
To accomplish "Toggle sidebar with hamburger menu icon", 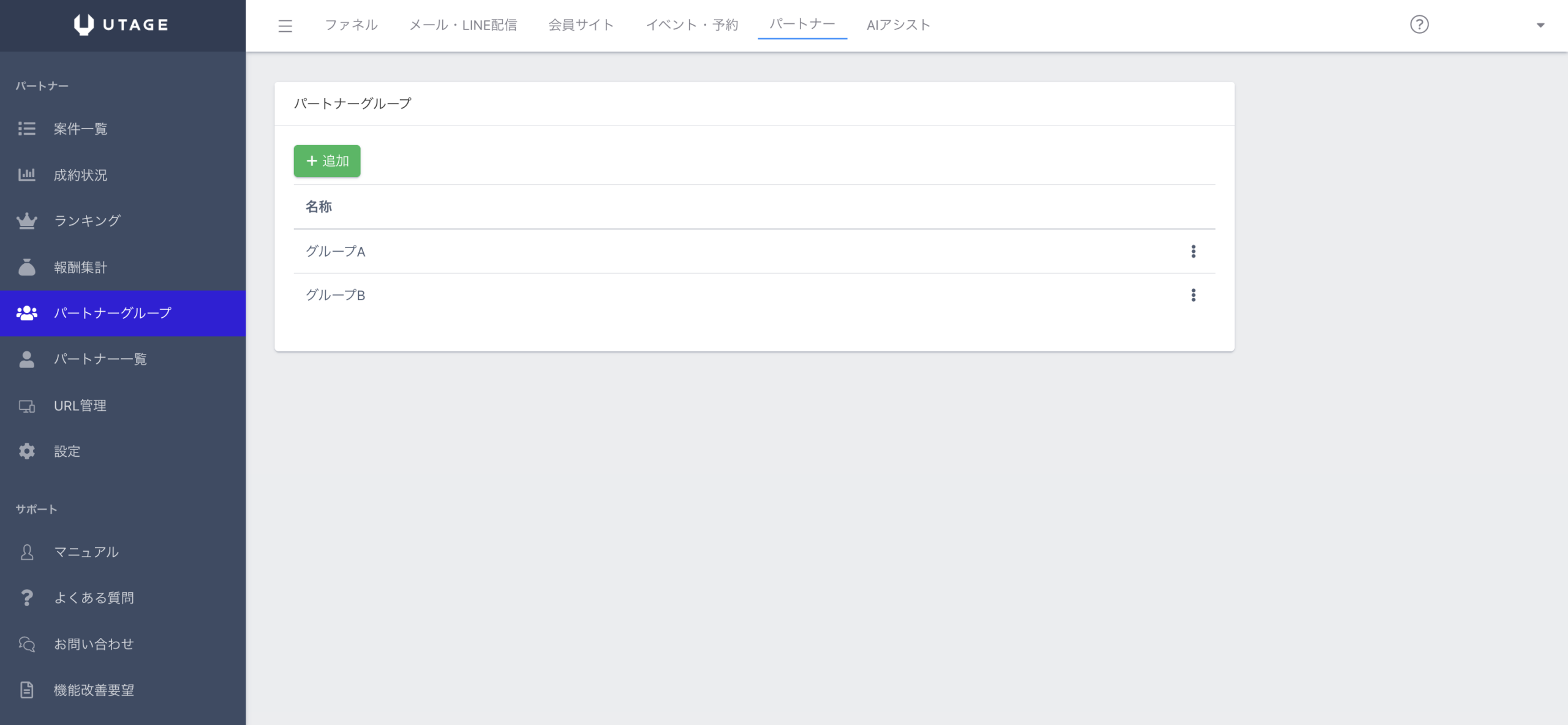I will [x=285, y=26].
